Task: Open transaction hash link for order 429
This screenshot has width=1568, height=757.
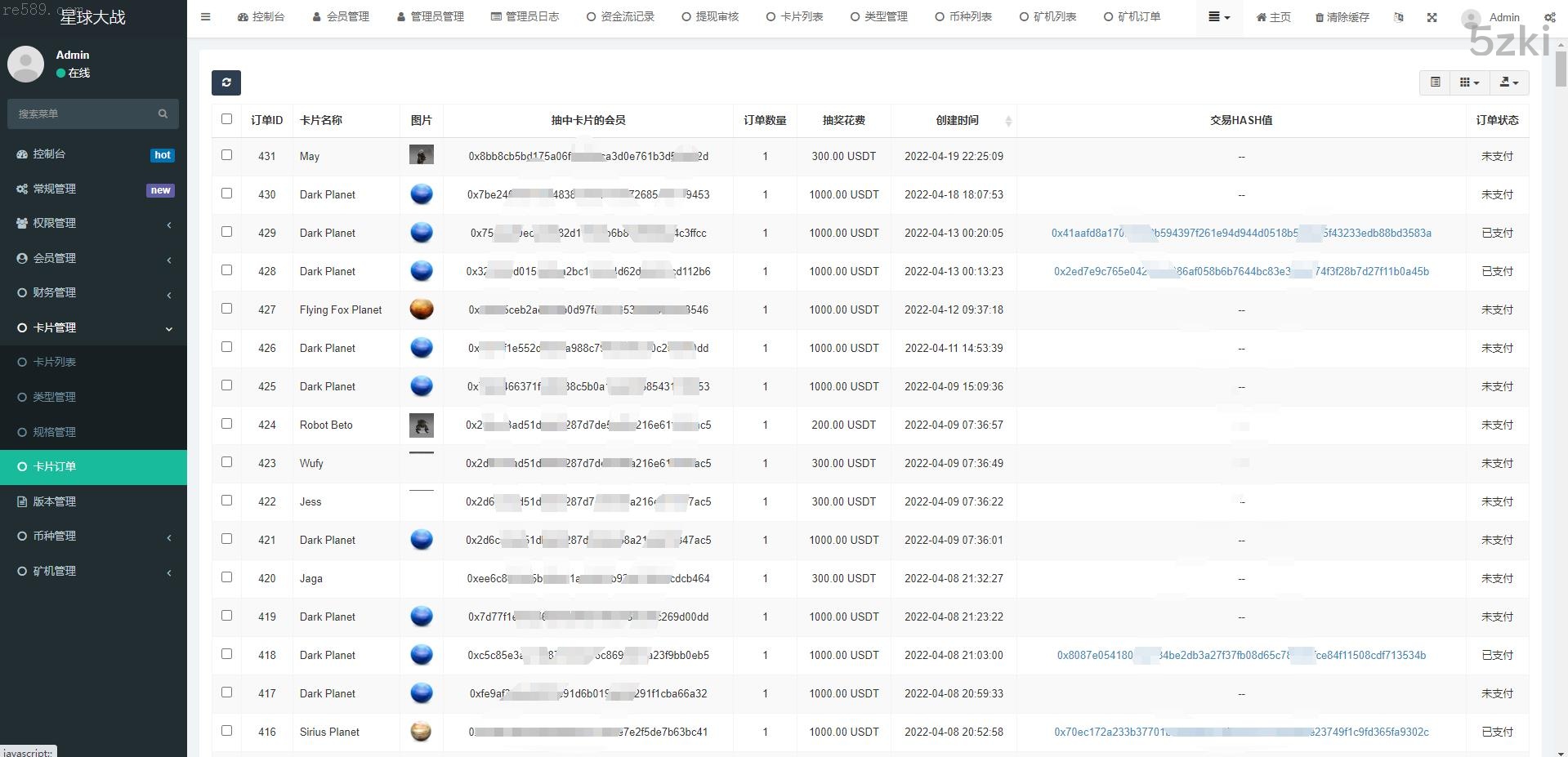Action: [x=1240, y=233]
